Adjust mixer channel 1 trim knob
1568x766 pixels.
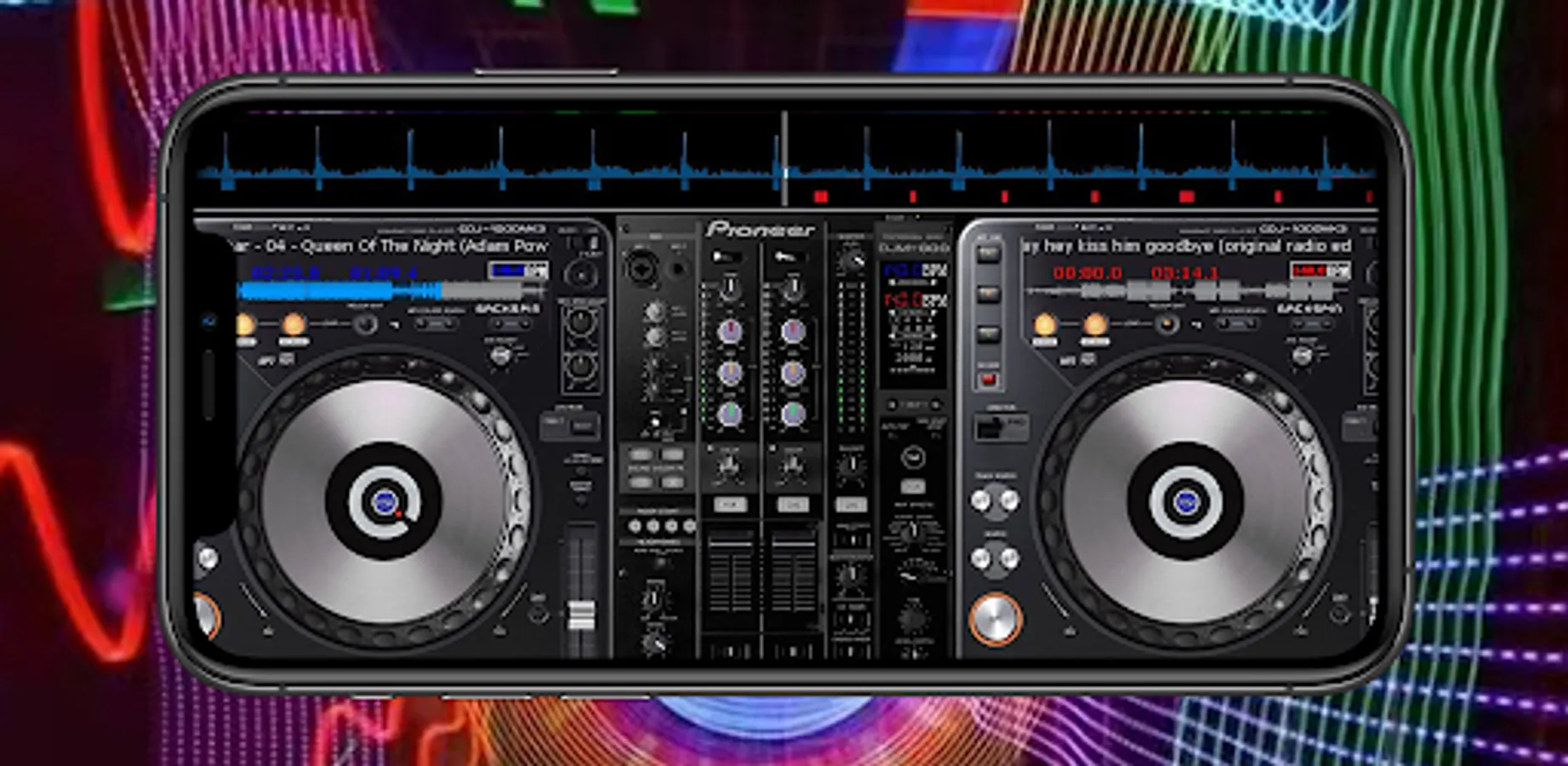729,289
